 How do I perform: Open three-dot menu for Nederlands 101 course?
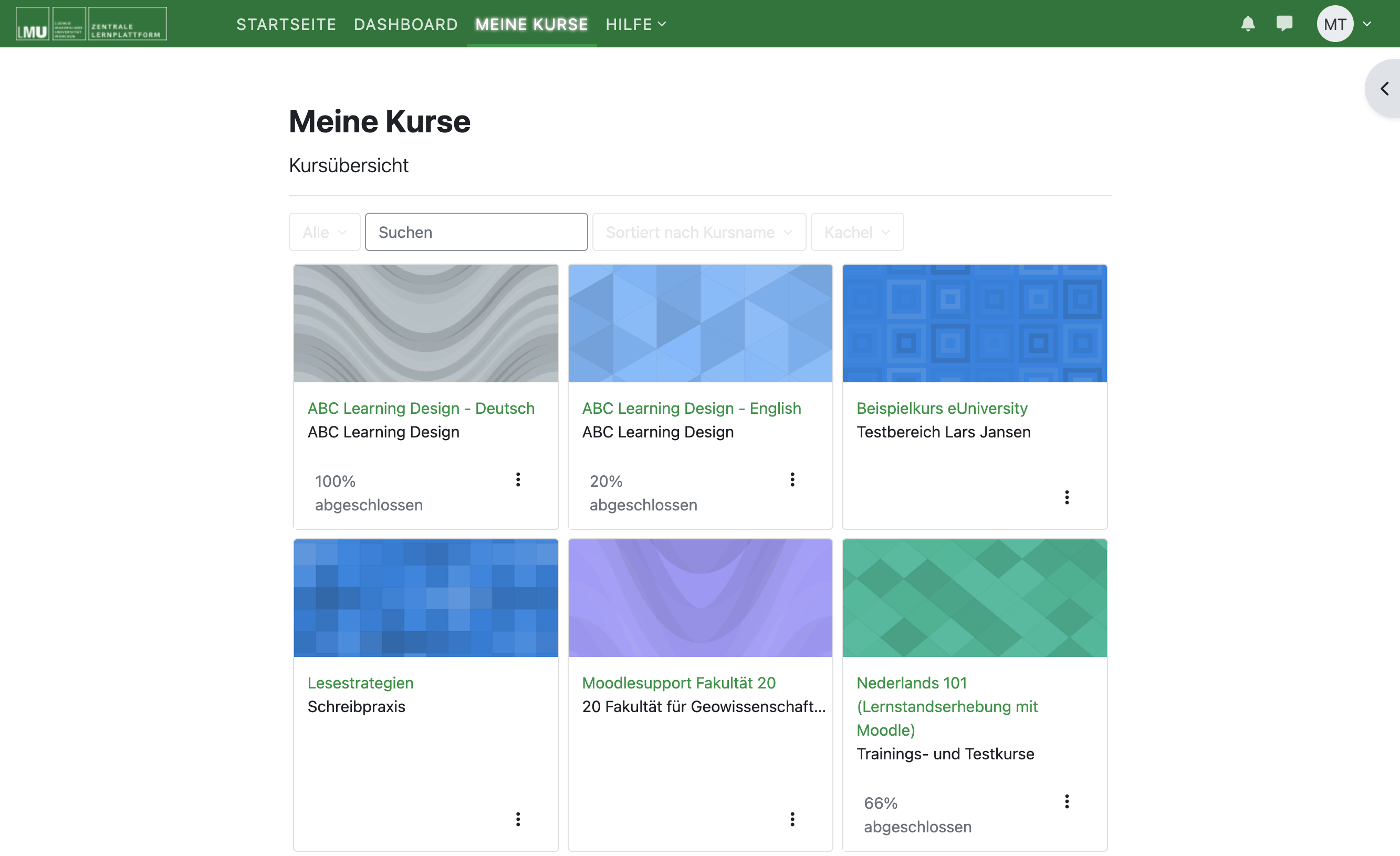click(1067, 801)
